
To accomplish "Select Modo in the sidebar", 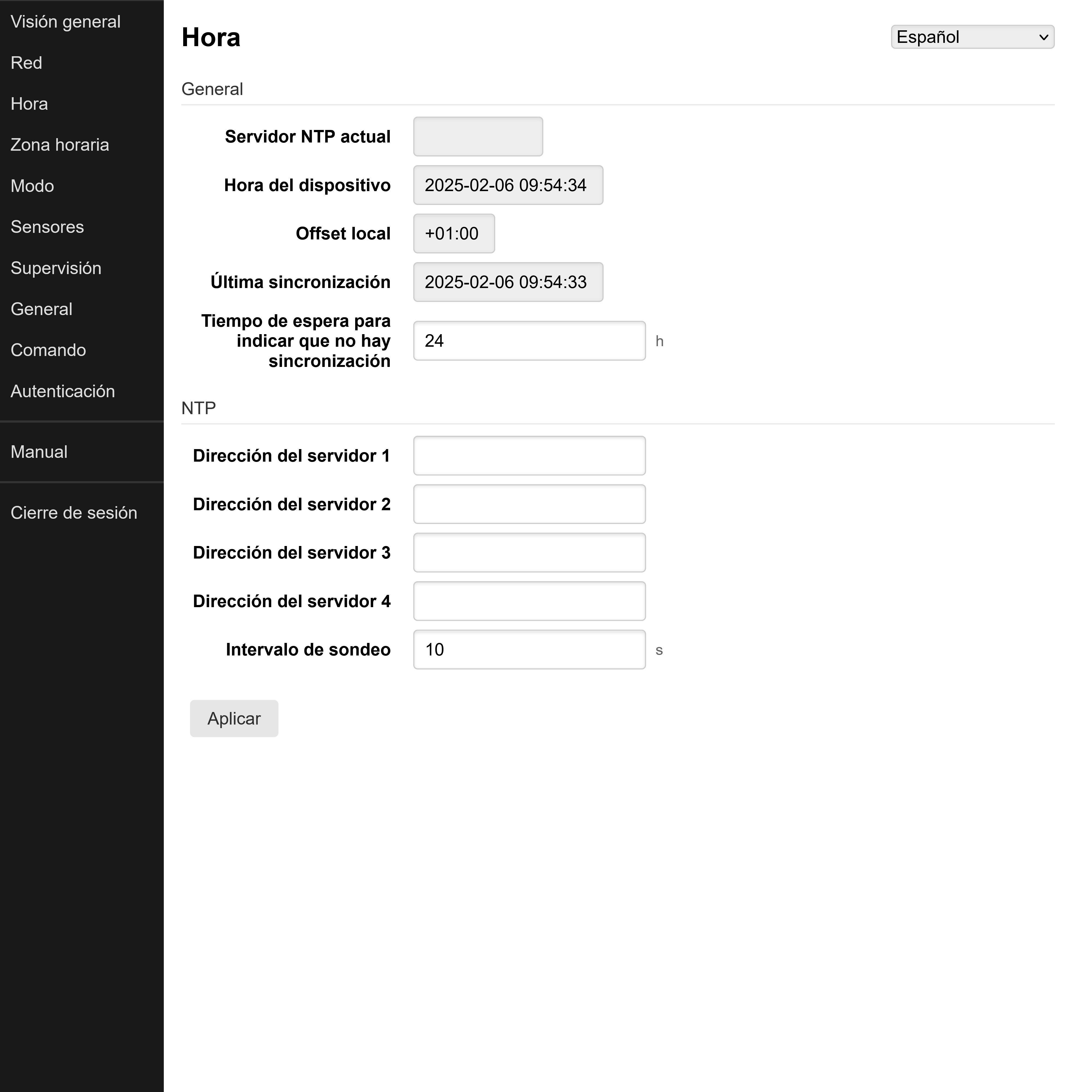I will (32, 185).
